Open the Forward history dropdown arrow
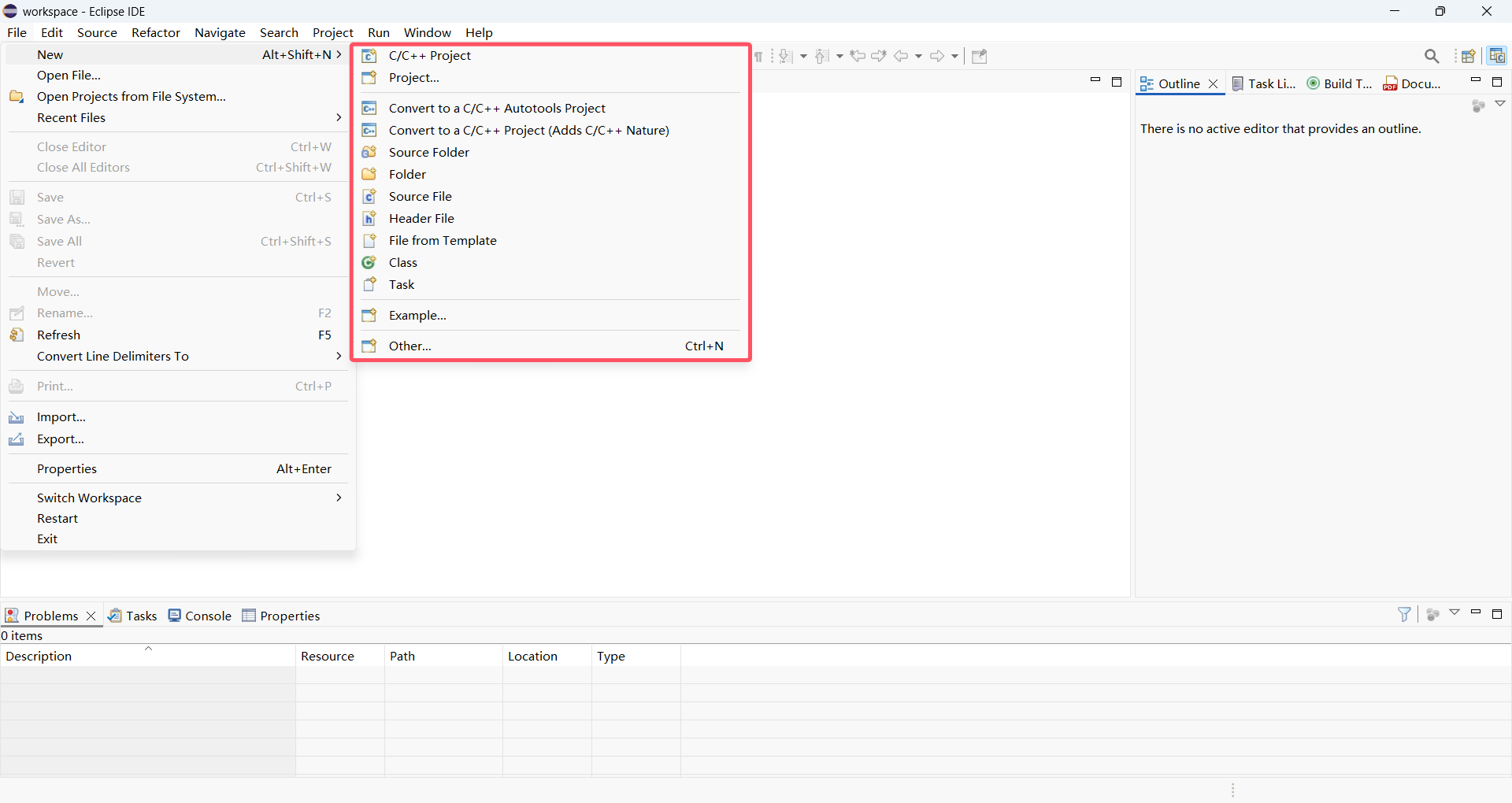The width and height of the screenshot is (1512, 803). click(954, 56)
